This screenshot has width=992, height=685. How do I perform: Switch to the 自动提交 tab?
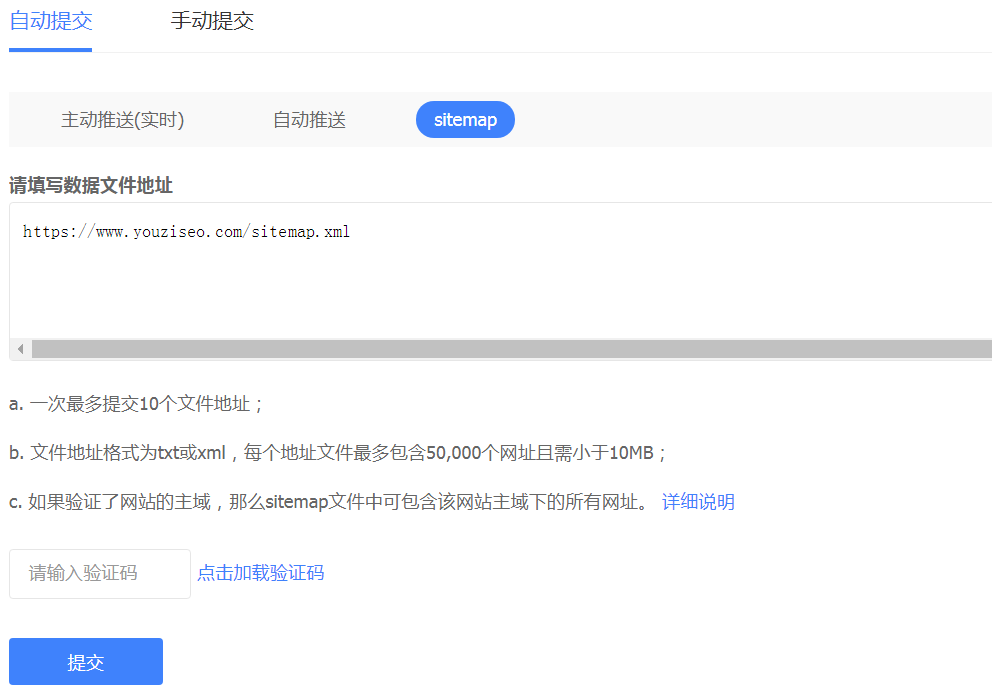tap(51, 22)
